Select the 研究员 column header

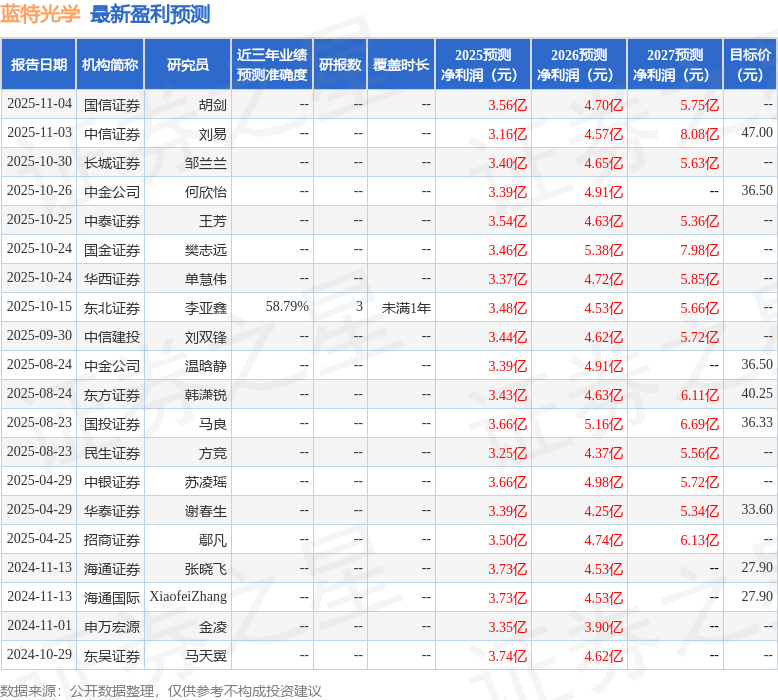tap(188, 64)
